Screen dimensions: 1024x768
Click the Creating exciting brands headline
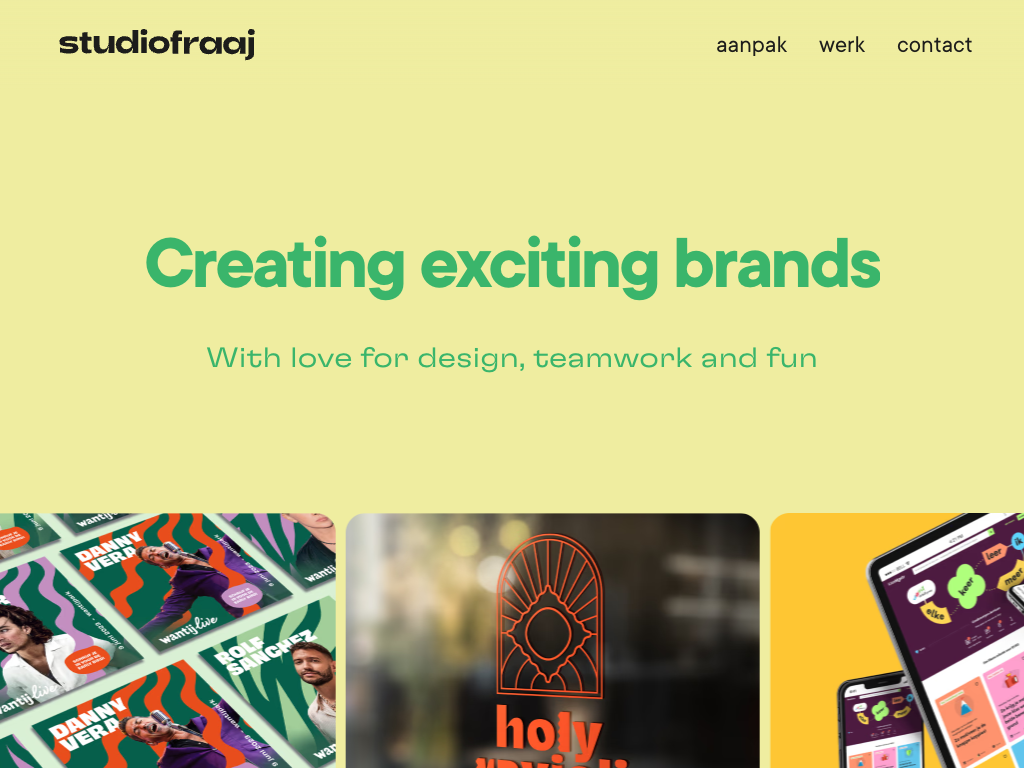pyautogui.click(x=513, y=265)
